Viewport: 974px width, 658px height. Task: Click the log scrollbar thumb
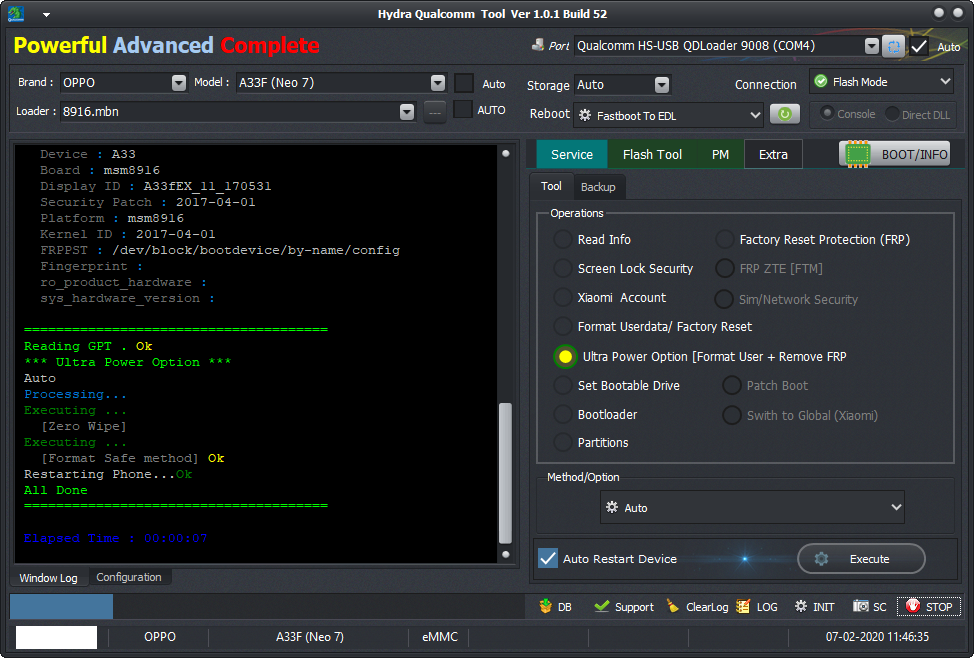tap(506, 473)
